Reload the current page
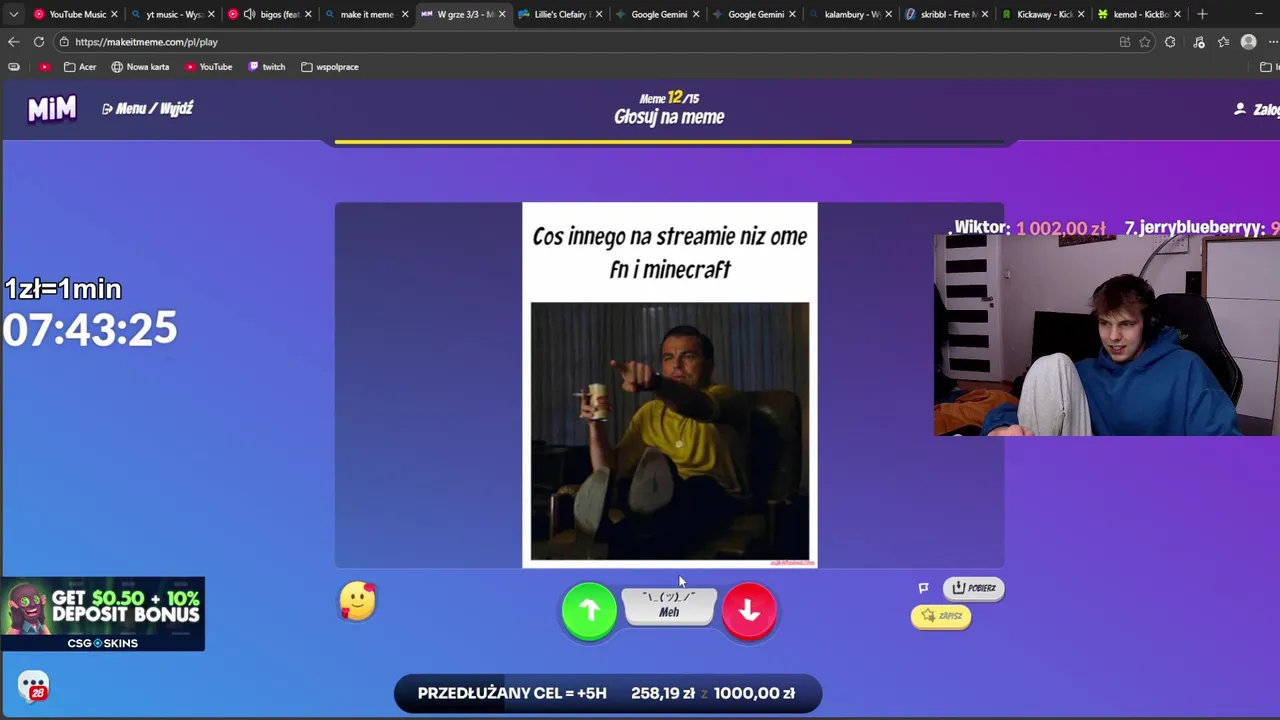 (x=38, y=42)
